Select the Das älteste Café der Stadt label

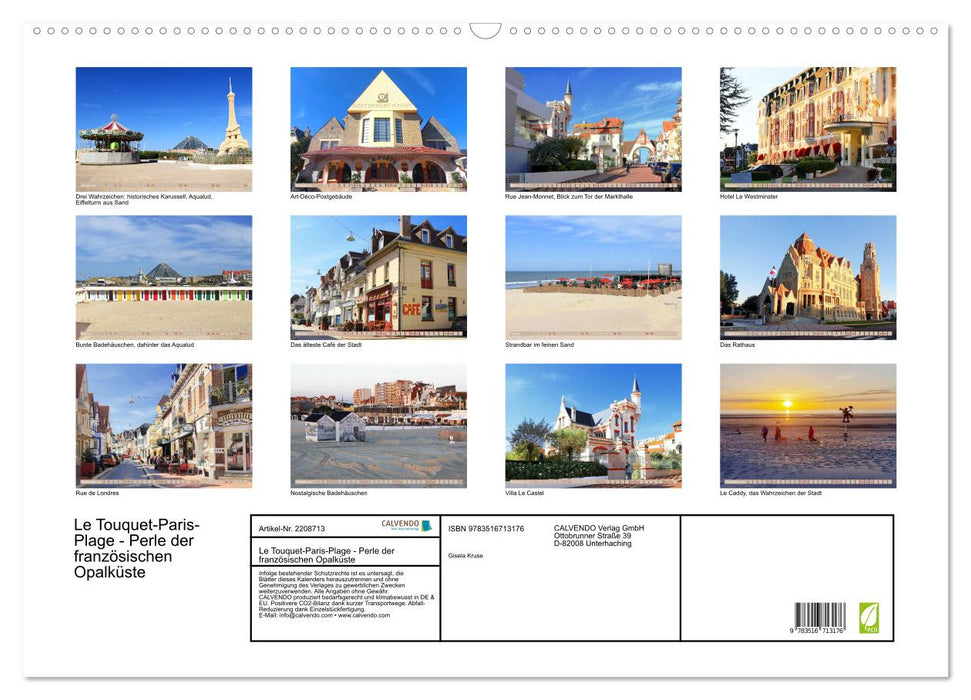click(324, 344)
